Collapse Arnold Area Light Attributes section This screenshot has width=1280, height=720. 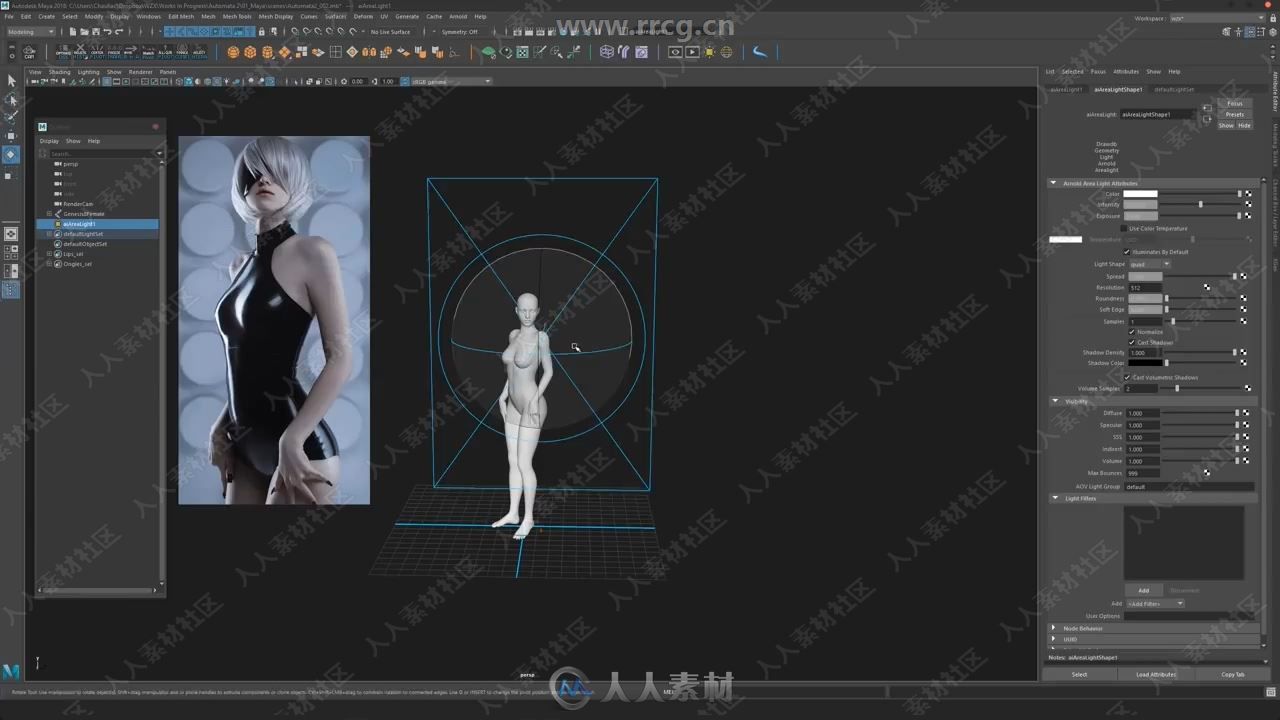(x=1053, y=183)
